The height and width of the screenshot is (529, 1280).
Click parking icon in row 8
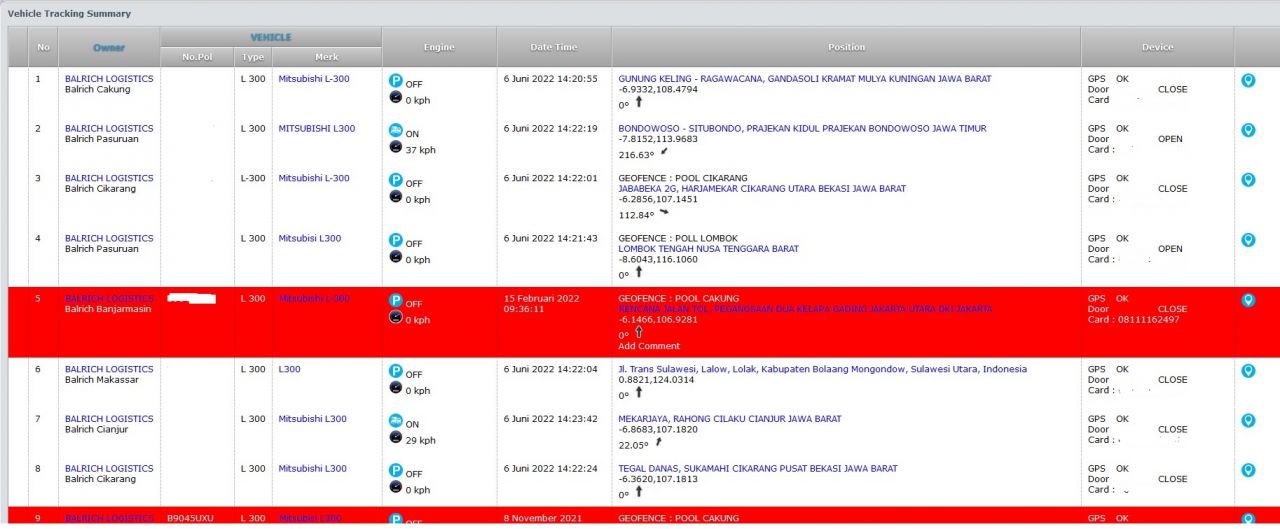[396, 471]
